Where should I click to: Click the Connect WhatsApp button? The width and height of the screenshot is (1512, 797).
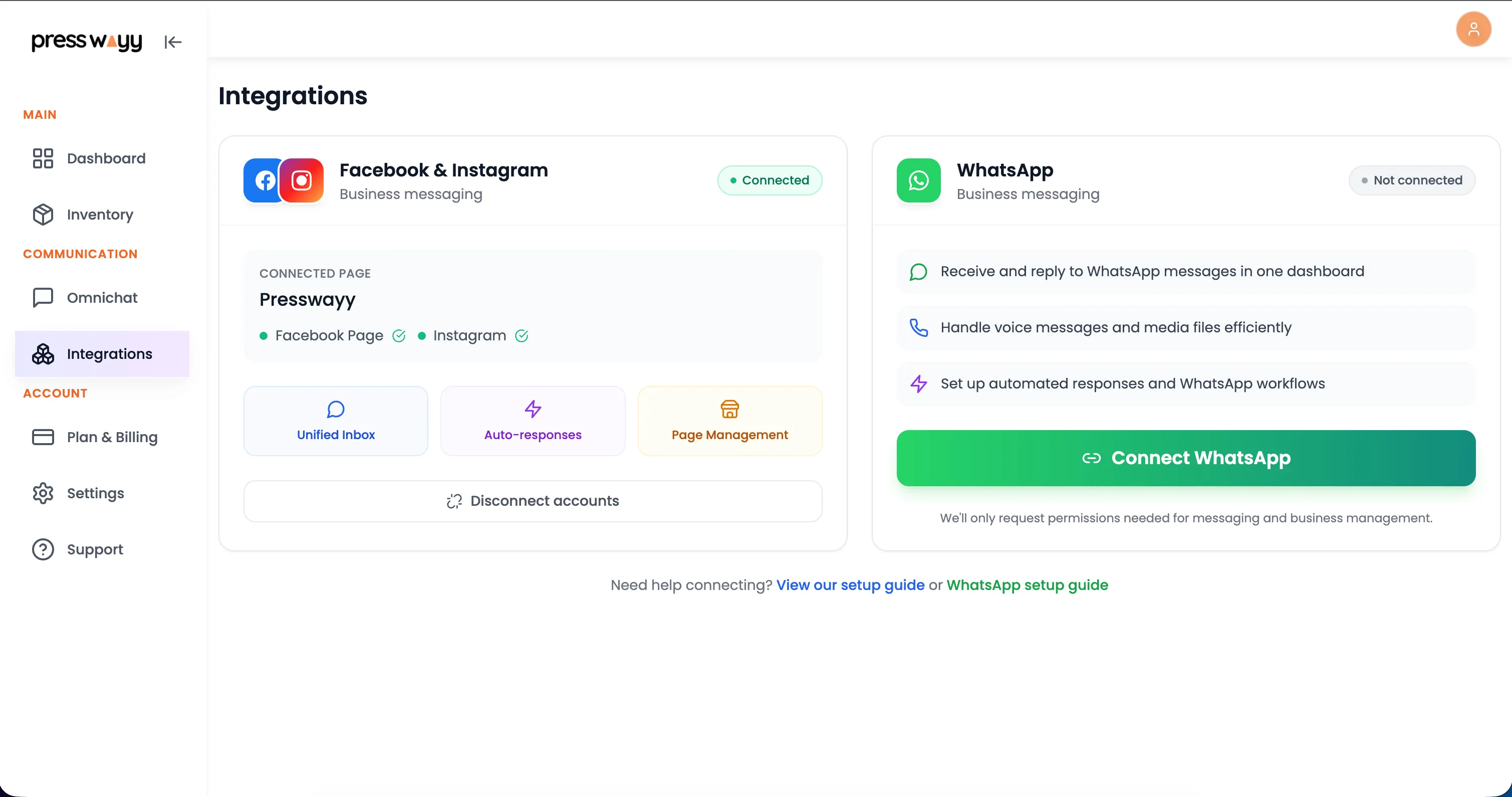pyautogui.click(x=1186, y=458)
